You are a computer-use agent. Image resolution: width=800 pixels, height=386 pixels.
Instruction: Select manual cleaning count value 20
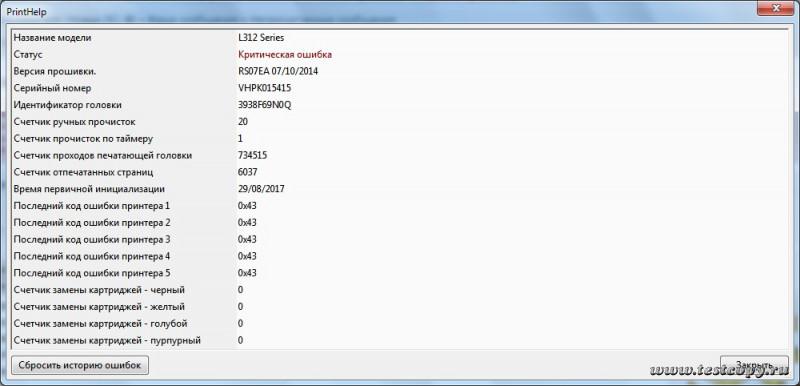pyautogui.click(x=243, y=122)
